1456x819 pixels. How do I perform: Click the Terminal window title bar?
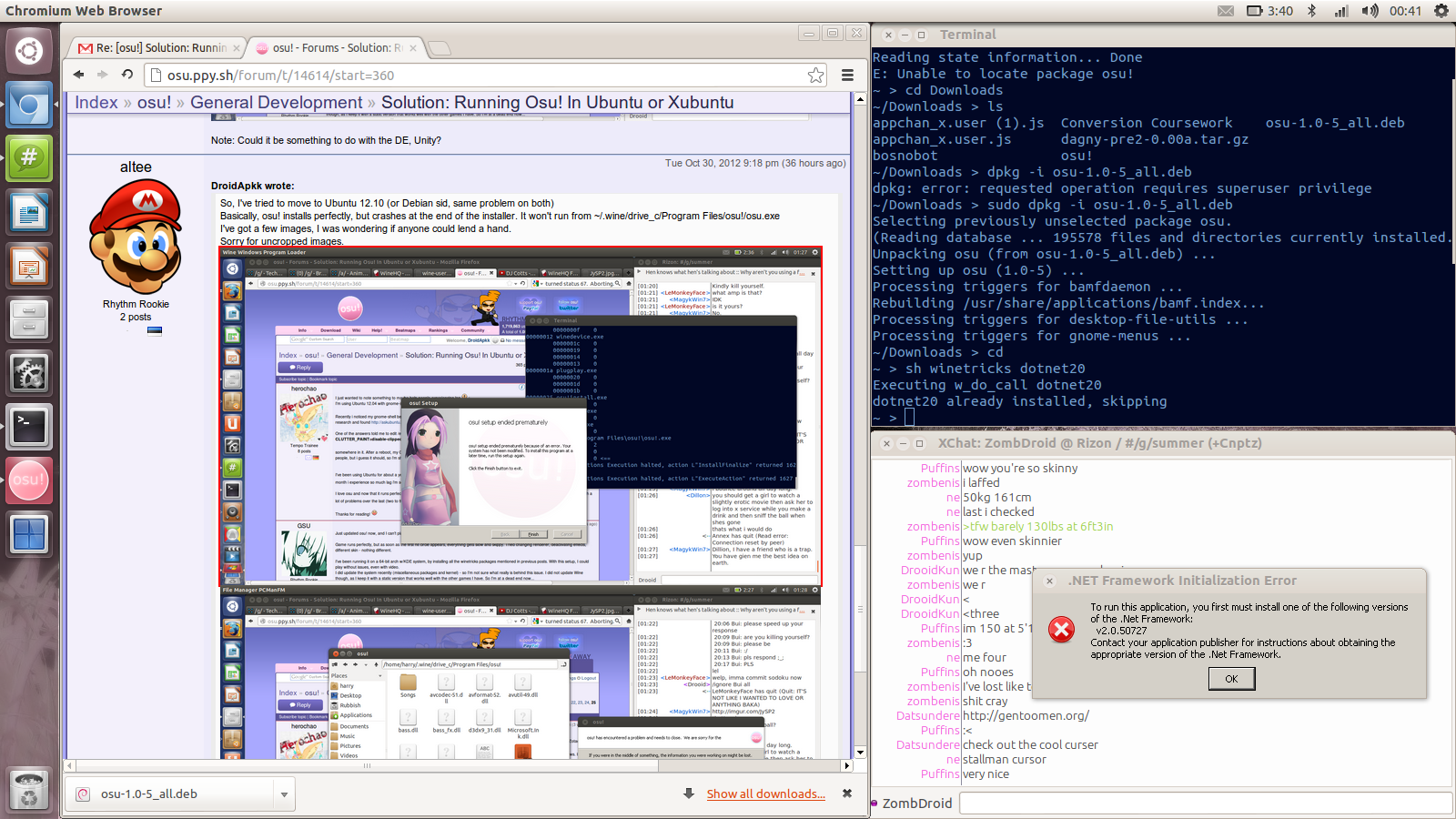pyautogui.click(x=1163, y=35)
